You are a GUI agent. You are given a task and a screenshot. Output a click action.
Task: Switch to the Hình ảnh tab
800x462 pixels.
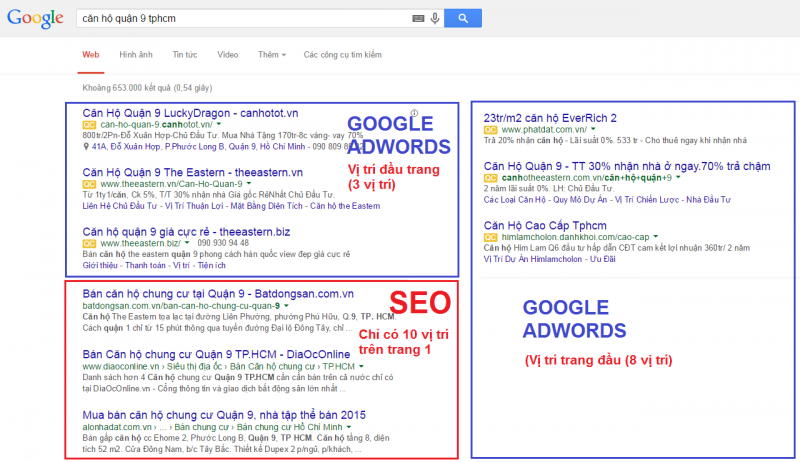pos(136,55)
